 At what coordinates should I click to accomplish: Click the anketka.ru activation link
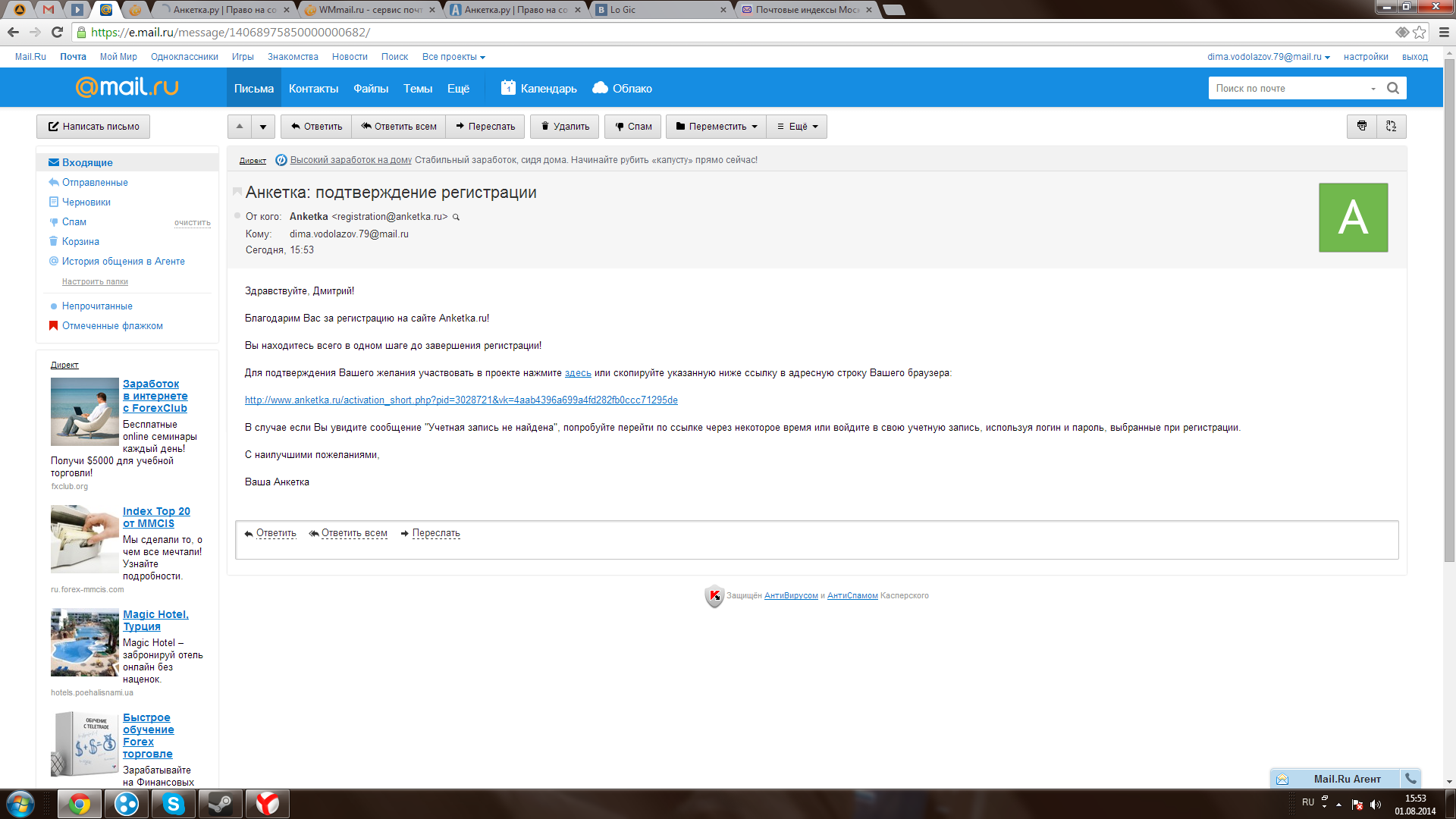[461, 400]
